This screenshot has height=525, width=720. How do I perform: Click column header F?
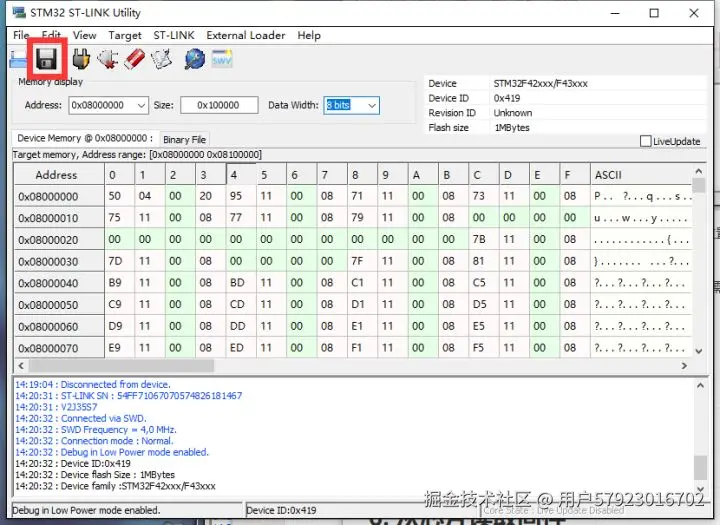click(x=575, y=175)
